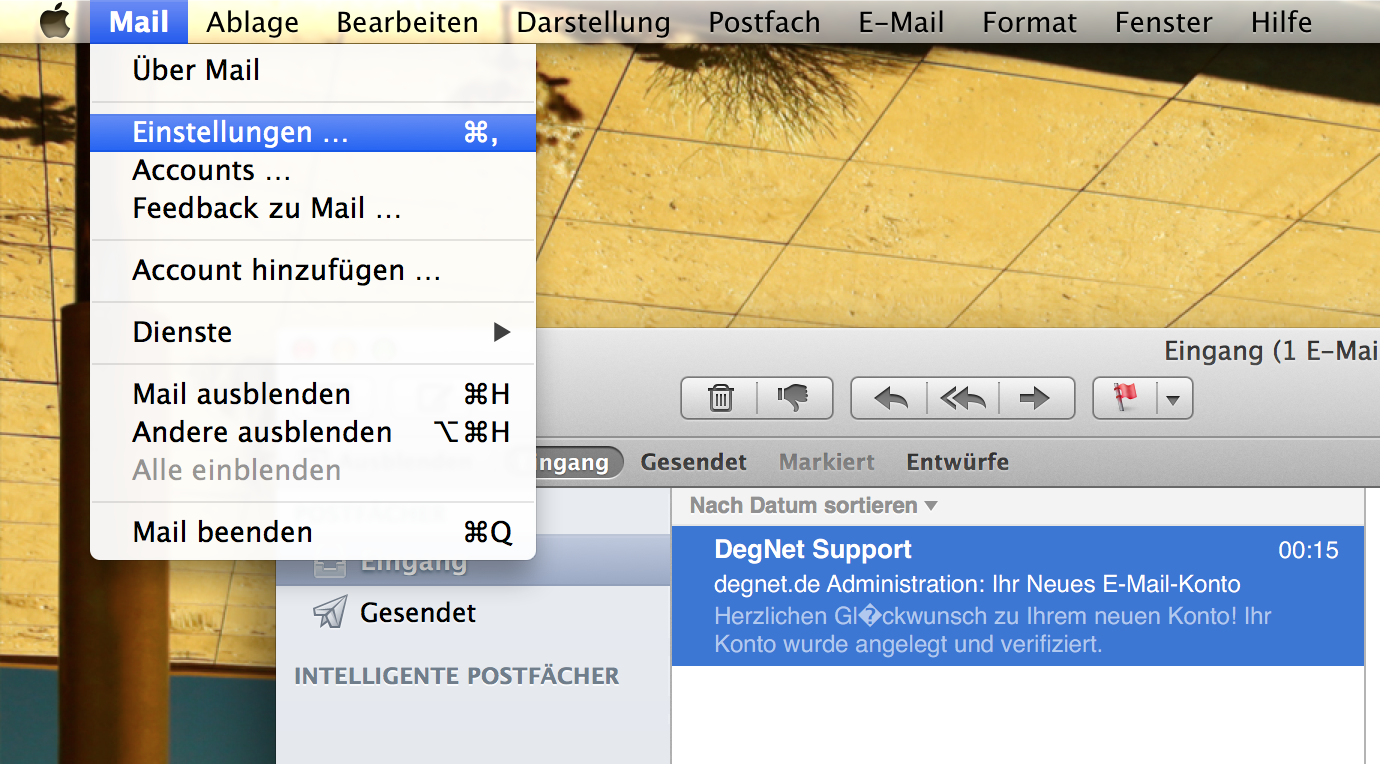
Task: Flag the message with the red flag icon
Action: tap(1126, 398)
